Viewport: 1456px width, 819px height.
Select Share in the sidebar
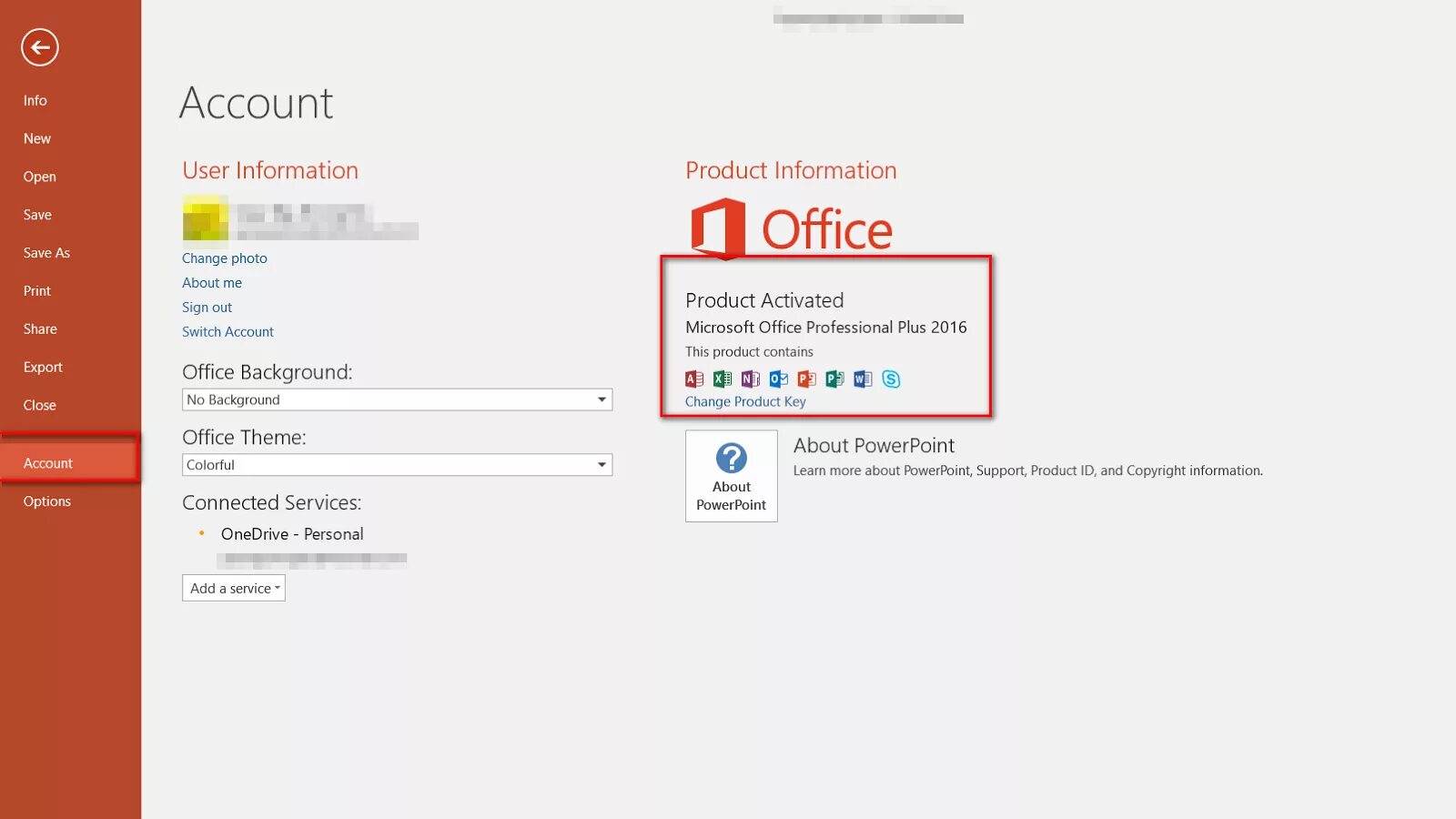[40, 329]
